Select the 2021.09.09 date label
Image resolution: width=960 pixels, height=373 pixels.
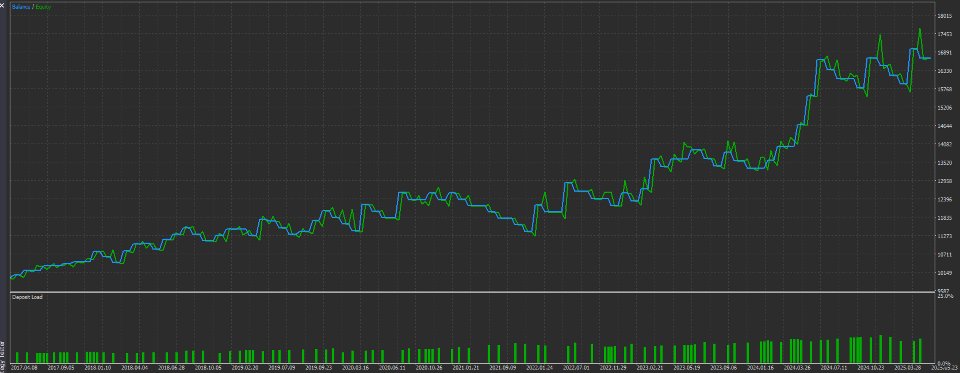pos(503,369)
